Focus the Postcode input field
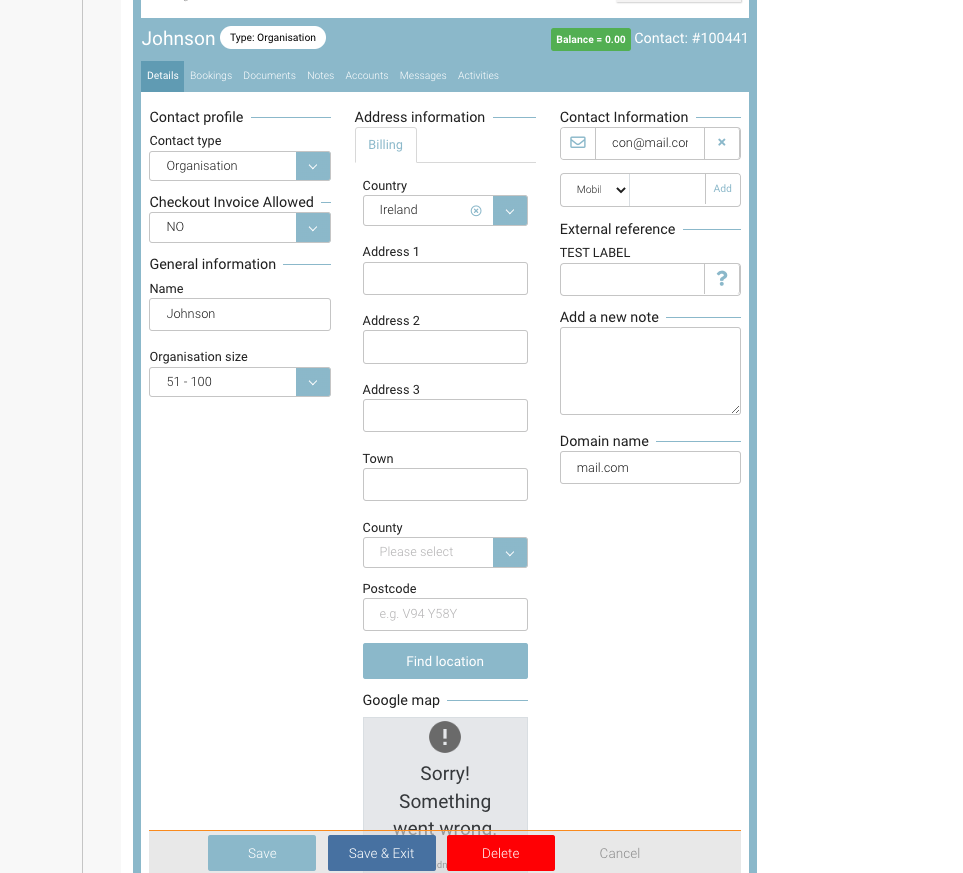Image resolution: width=963 pixels, height=873 pixels. [445, 614]
